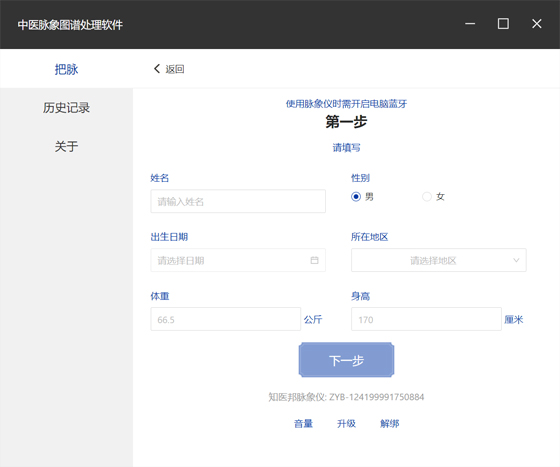Close the pulse processing software window

point(536,24)
